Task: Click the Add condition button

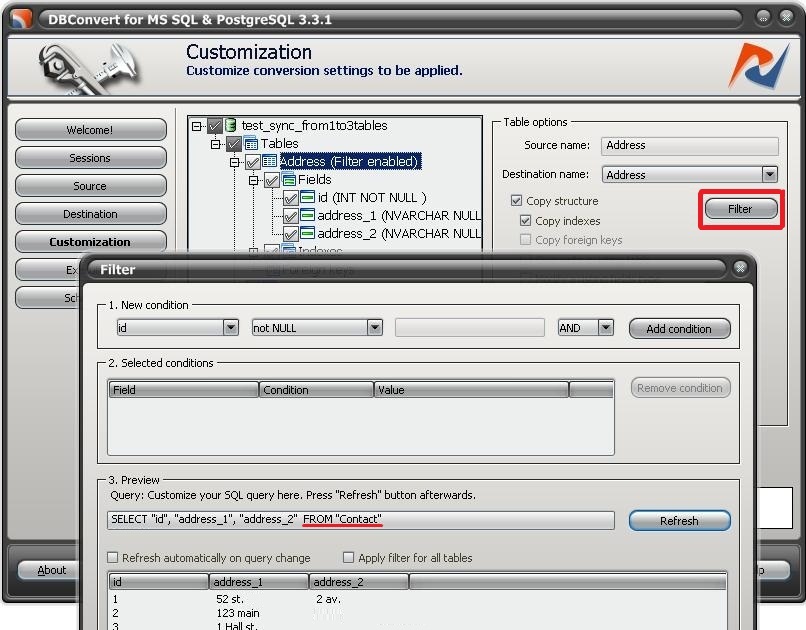Action: (x=680, y=328)
